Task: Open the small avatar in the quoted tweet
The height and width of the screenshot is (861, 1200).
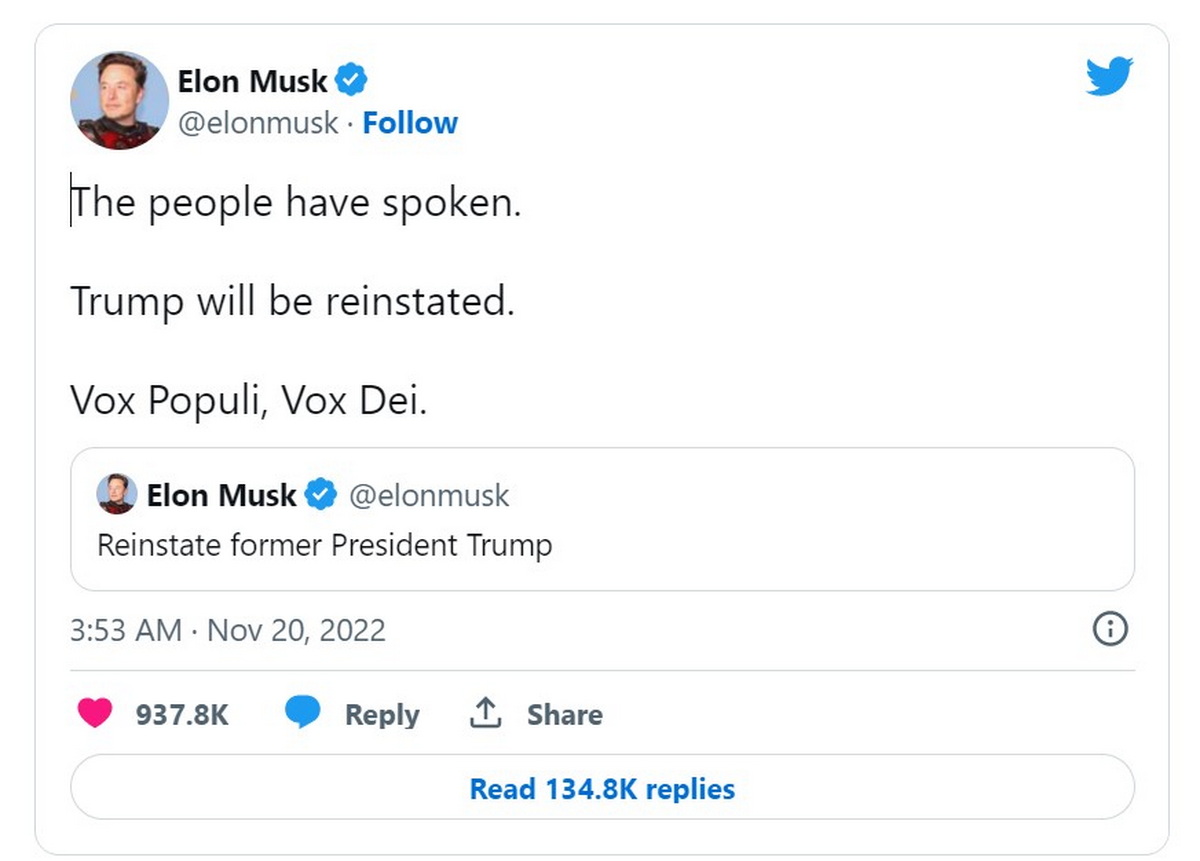Action: pyautogui.click(x=116, y=494)
